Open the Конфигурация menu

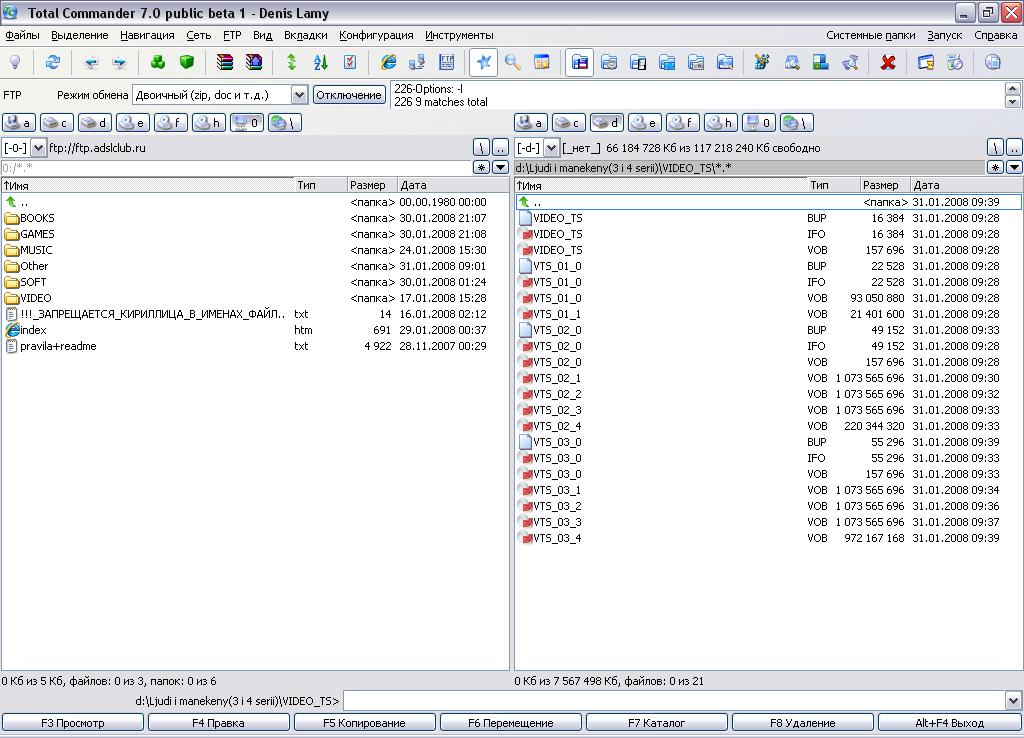coord(376,35)
